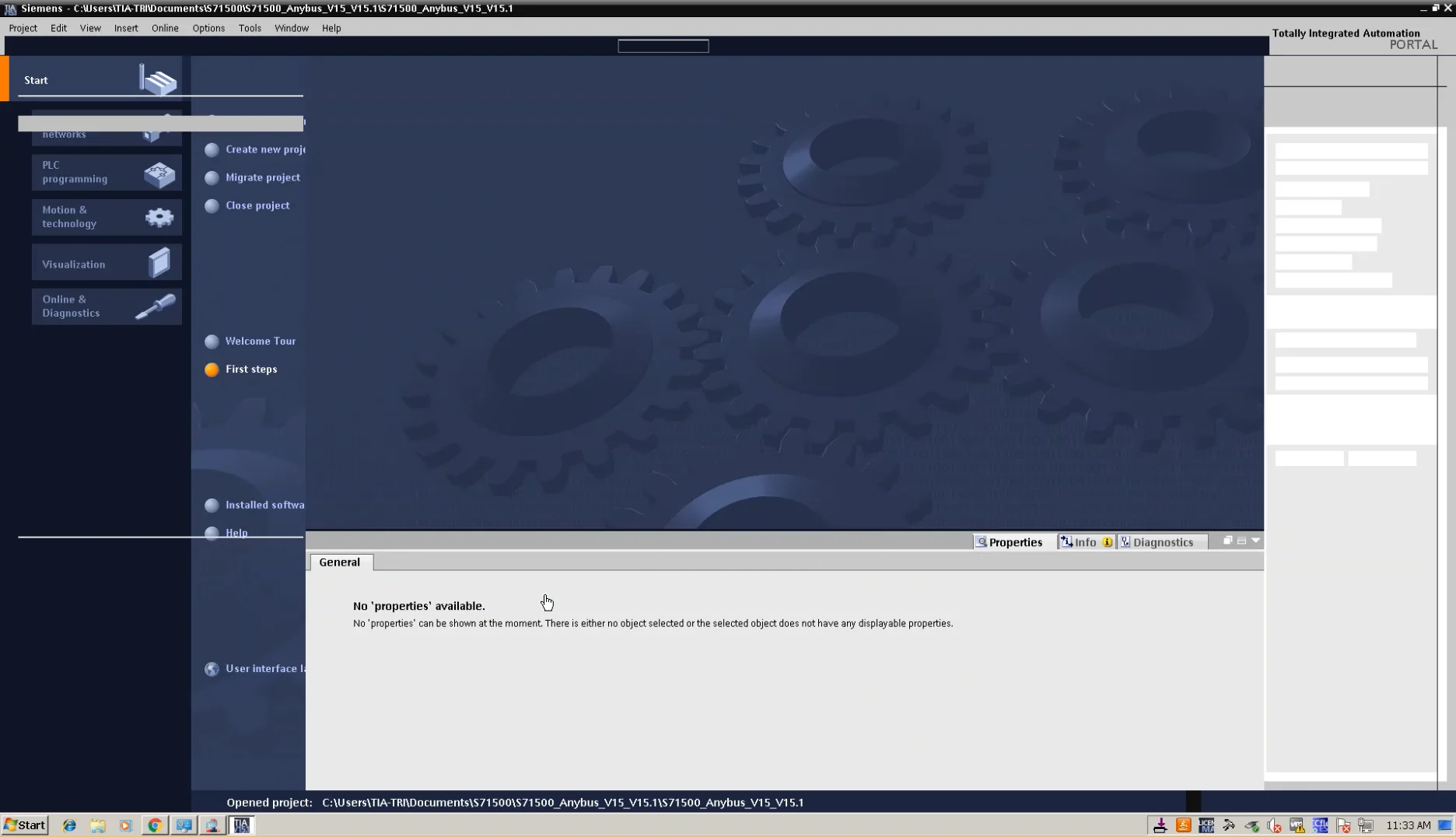
Task: Select the Migrate project radio bullet
Action: coord(211,177)
